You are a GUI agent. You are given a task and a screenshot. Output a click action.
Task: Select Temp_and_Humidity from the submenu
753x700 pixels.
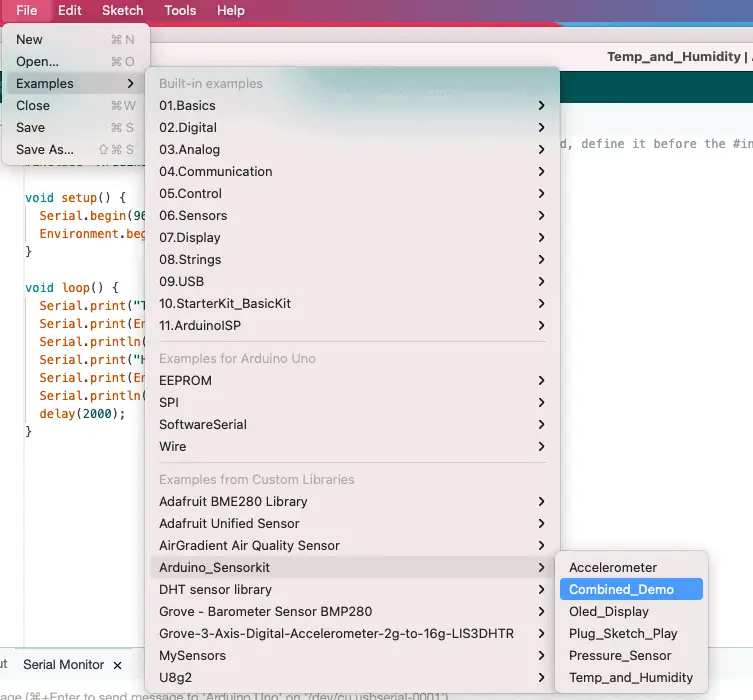pos(630,677)
